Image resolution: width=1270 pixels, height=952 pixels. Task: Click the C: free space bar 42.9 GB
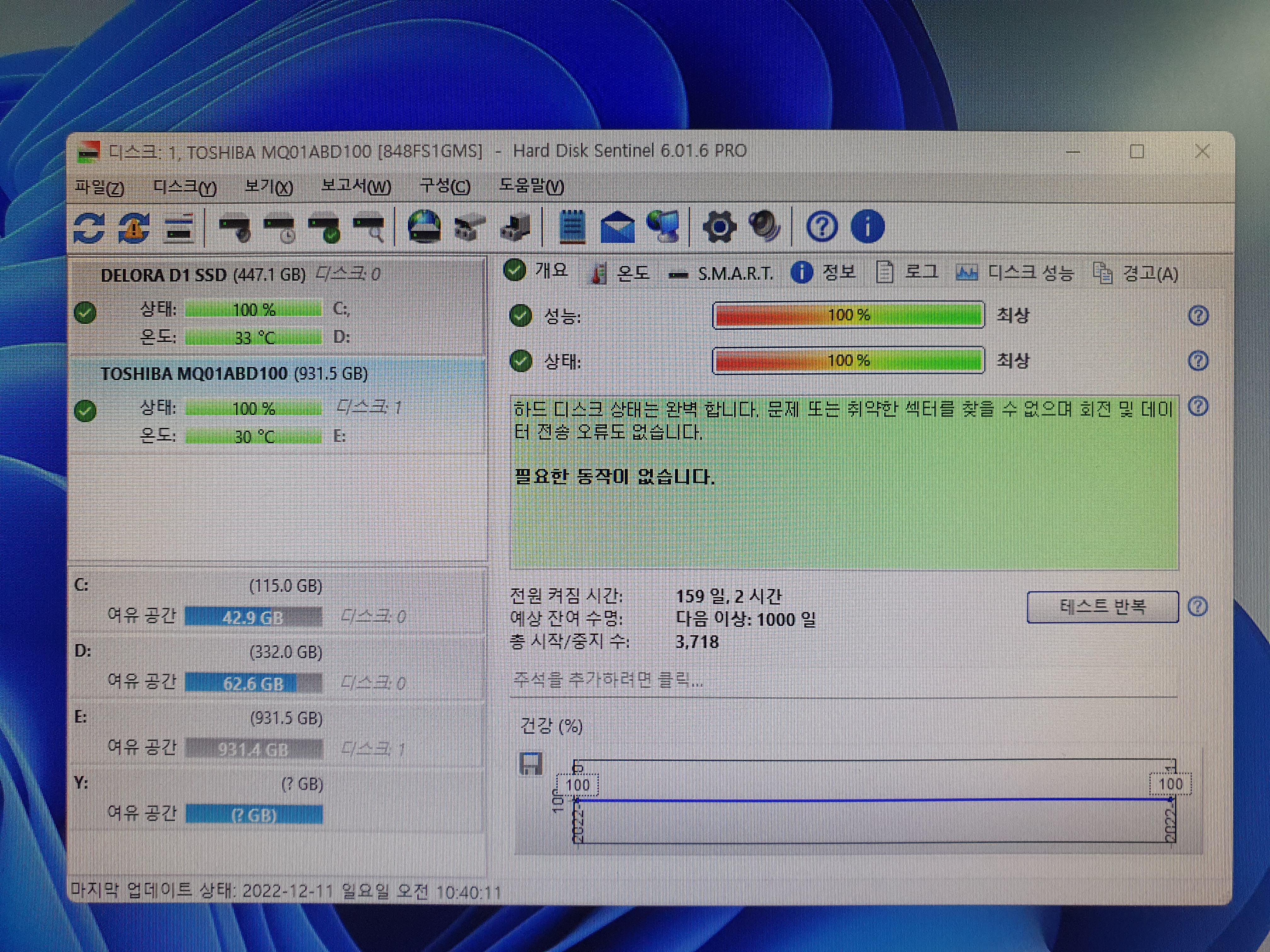coord(253,617)
